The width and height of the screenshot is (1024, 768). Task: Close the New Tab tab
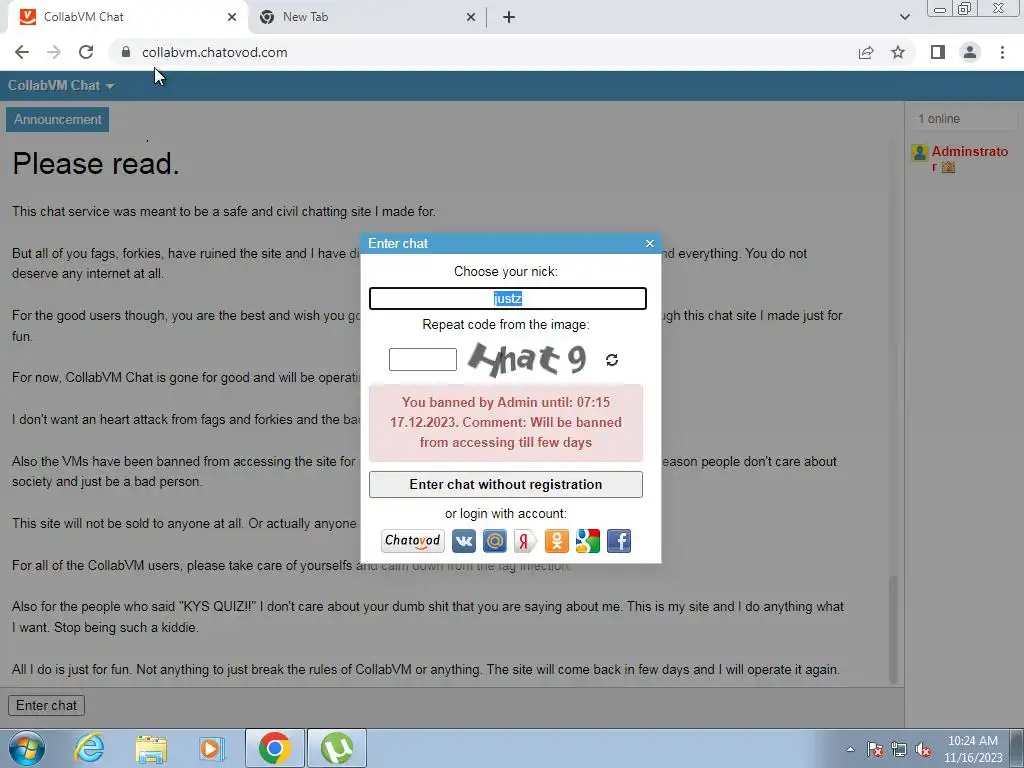[471, 17]
